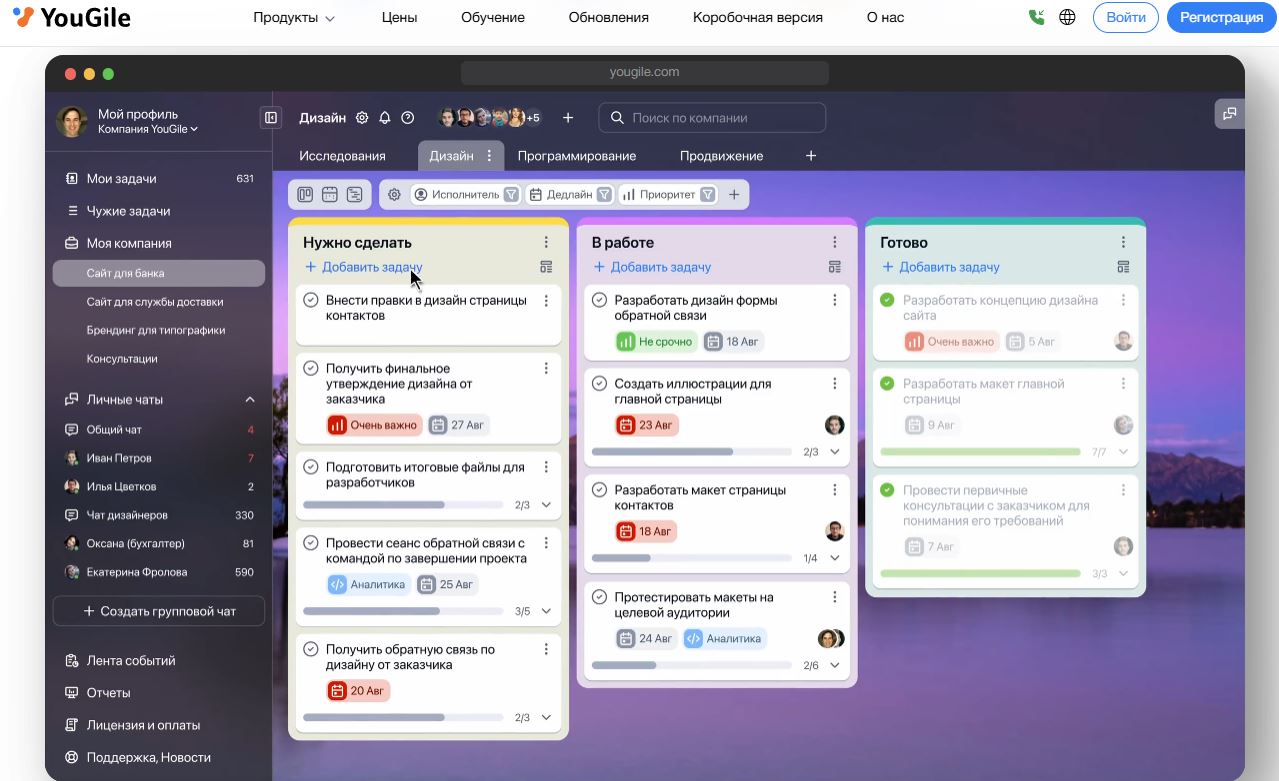Open Сайт для службы доставки project
The width and height of the screenshot is (1279, 781).
click(155, 301)
